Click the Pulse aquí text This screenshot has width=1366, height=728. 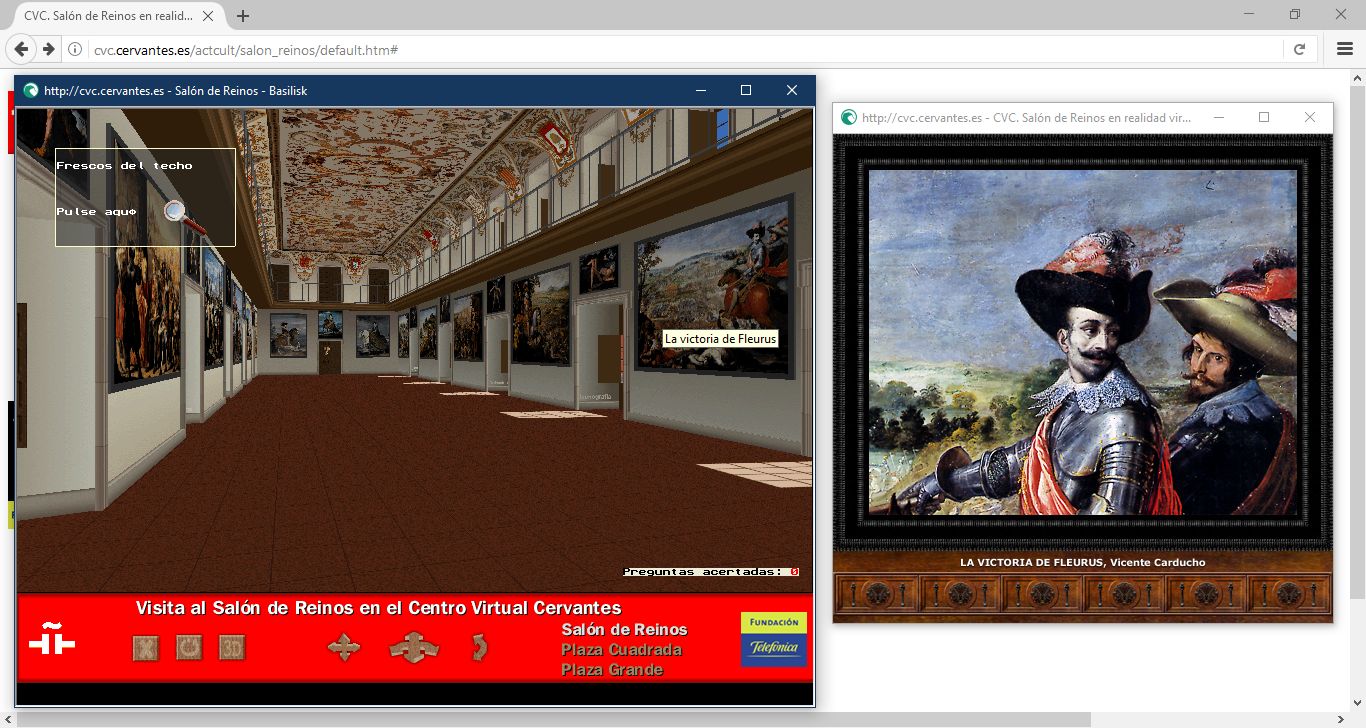tap(96, 212)
